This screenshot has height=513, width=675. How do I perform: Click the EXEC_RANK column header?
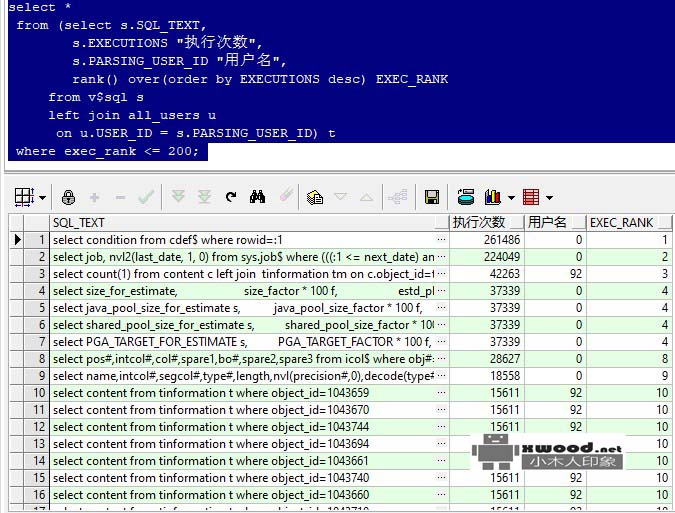pyautogui.click(x=629, y=223)
